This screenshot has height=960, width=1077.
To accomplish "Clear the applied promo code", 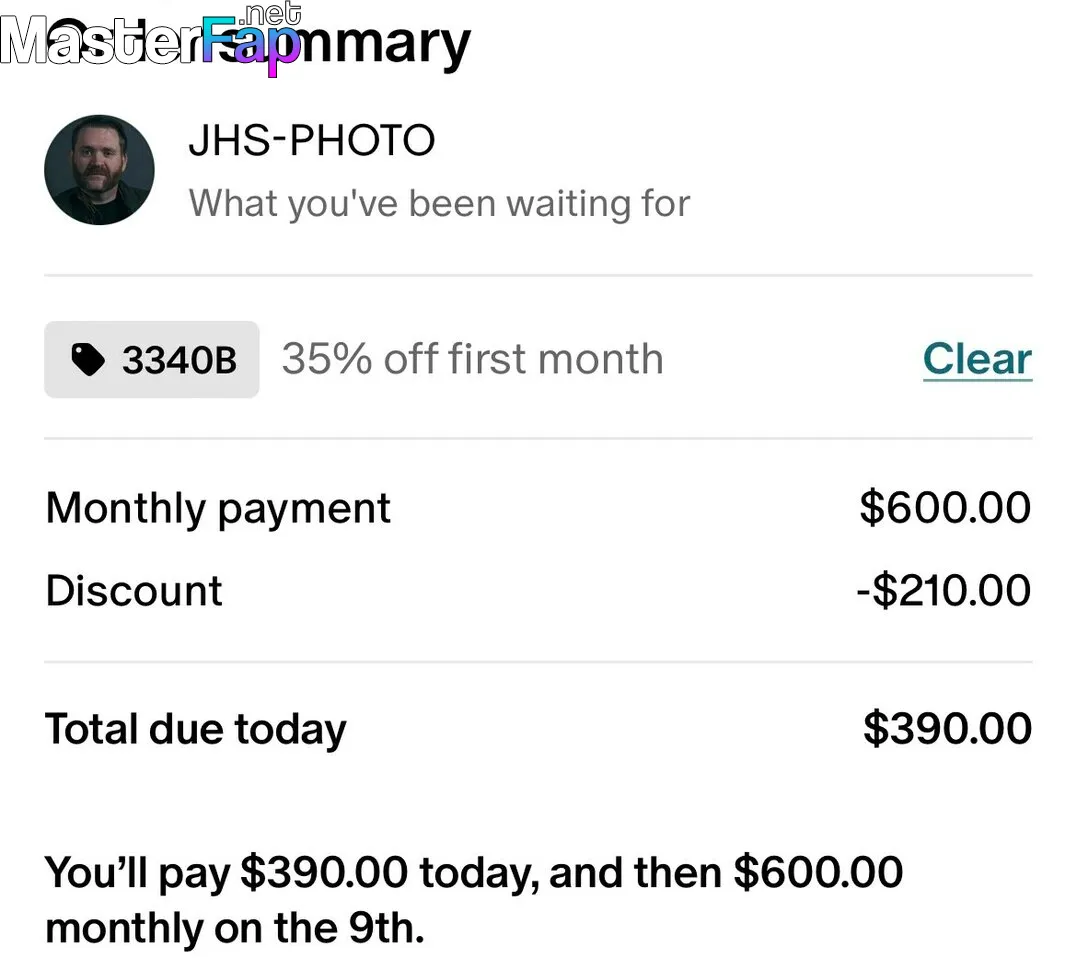I will (x=977, y=359).
